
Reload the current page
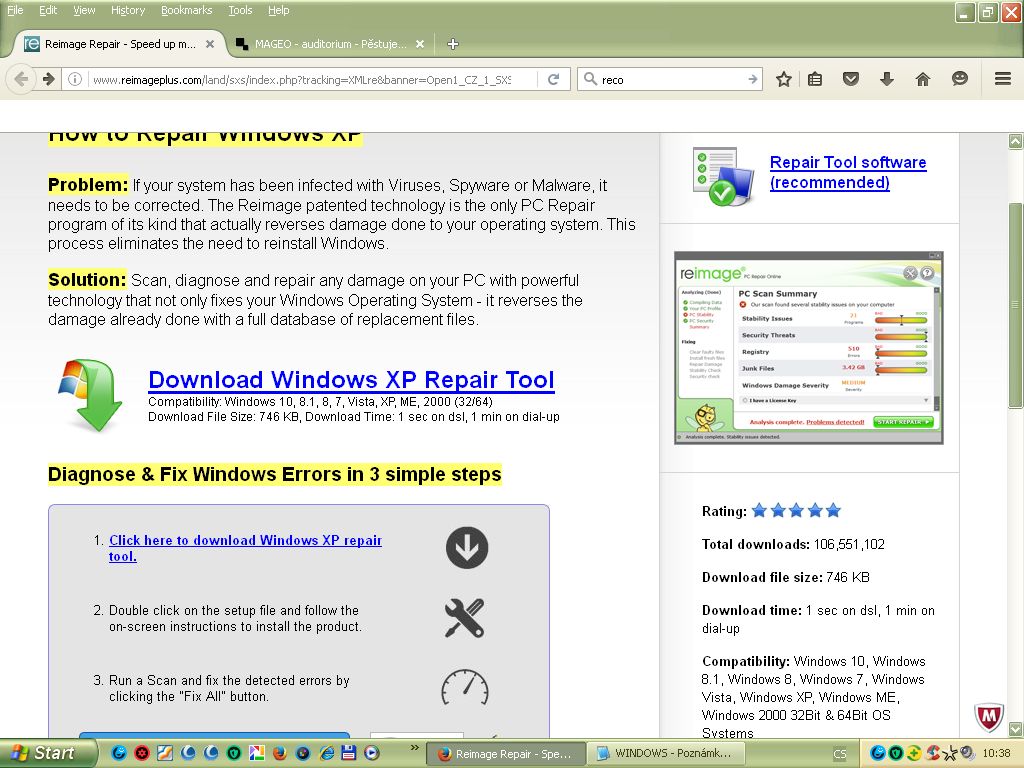click(554, 79)
